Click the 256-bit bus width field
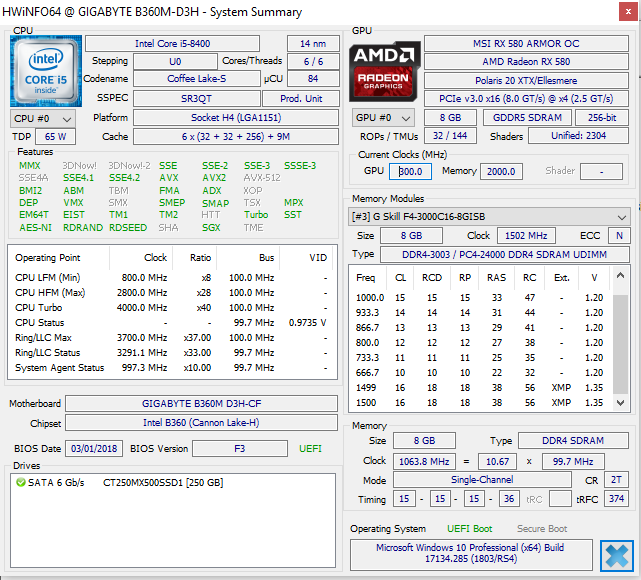The width and height of the screenshot is (641, 580). (x=602, y=118)
